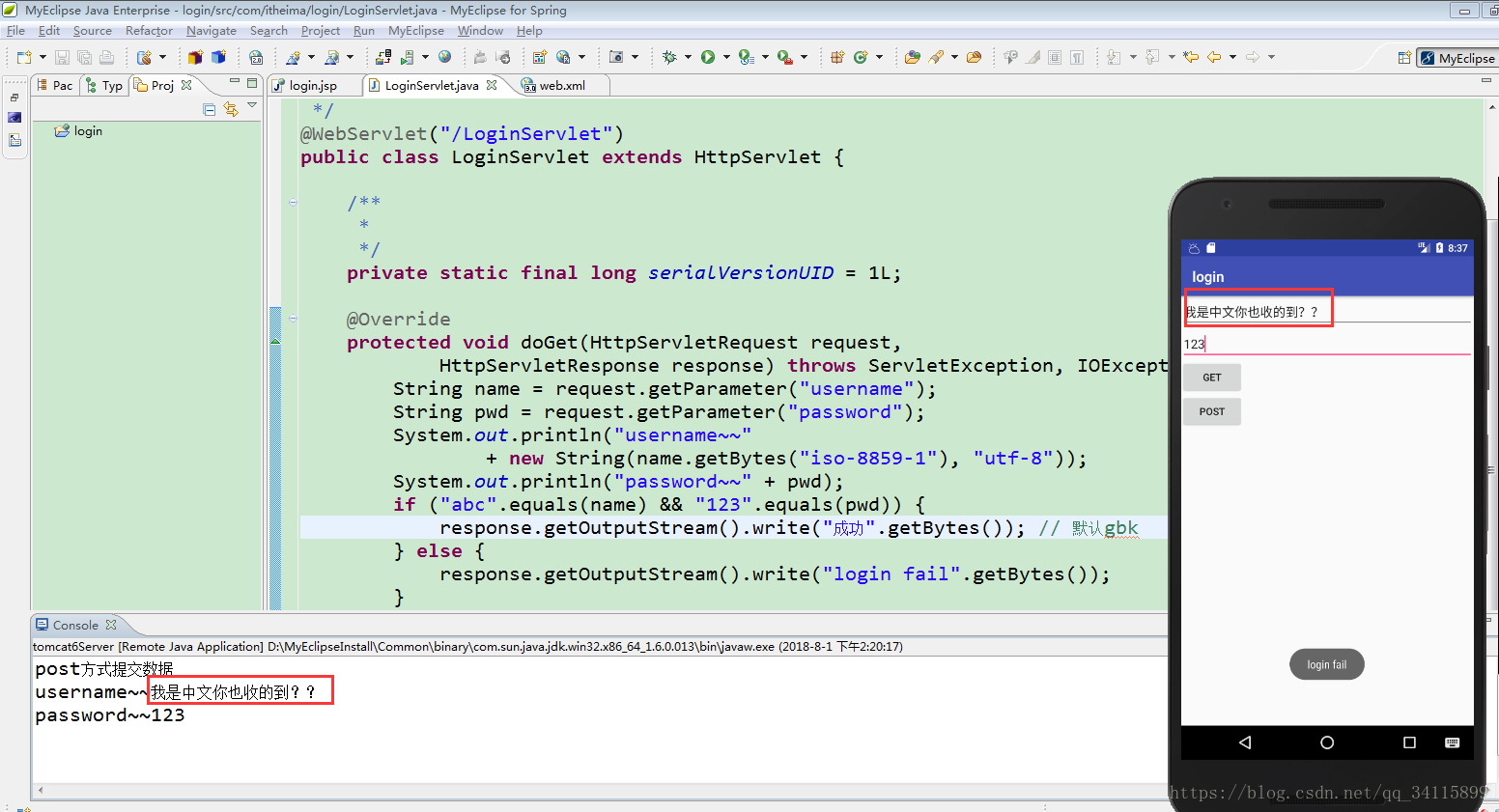Click the password field showing 123
Image resolution: width=1499 pixels, height=812 pixels.
tap(1327, 344)
